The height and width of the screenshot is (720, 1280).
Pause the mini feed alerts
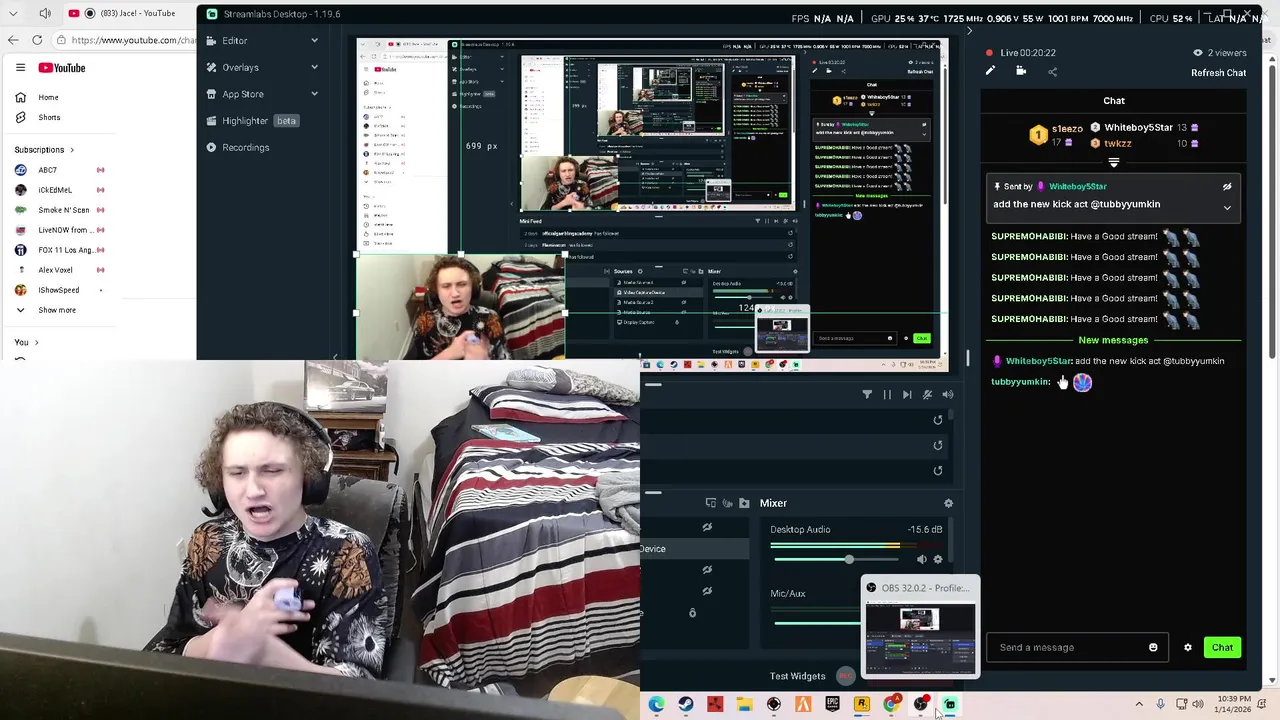coord(887,395)
